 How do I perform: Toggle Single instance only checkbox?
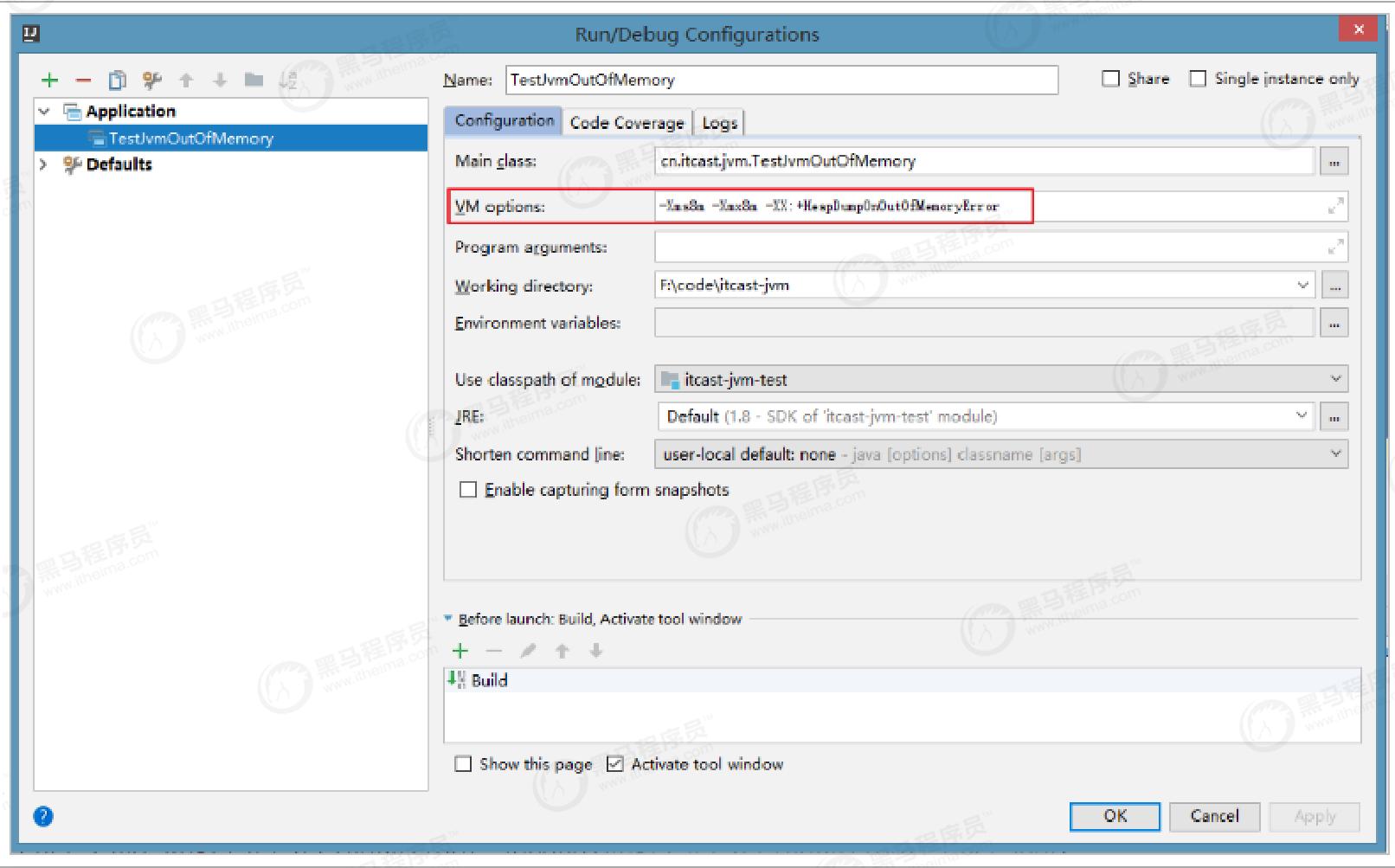click(1198, 79)
